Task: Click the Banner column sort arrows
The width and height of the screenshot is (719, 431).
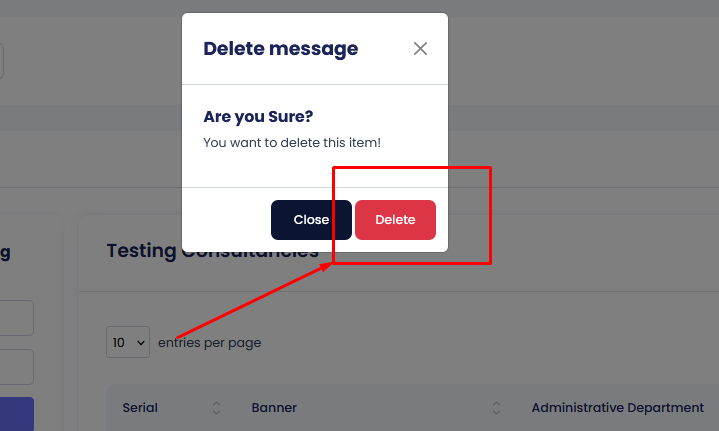Action: 496,408
